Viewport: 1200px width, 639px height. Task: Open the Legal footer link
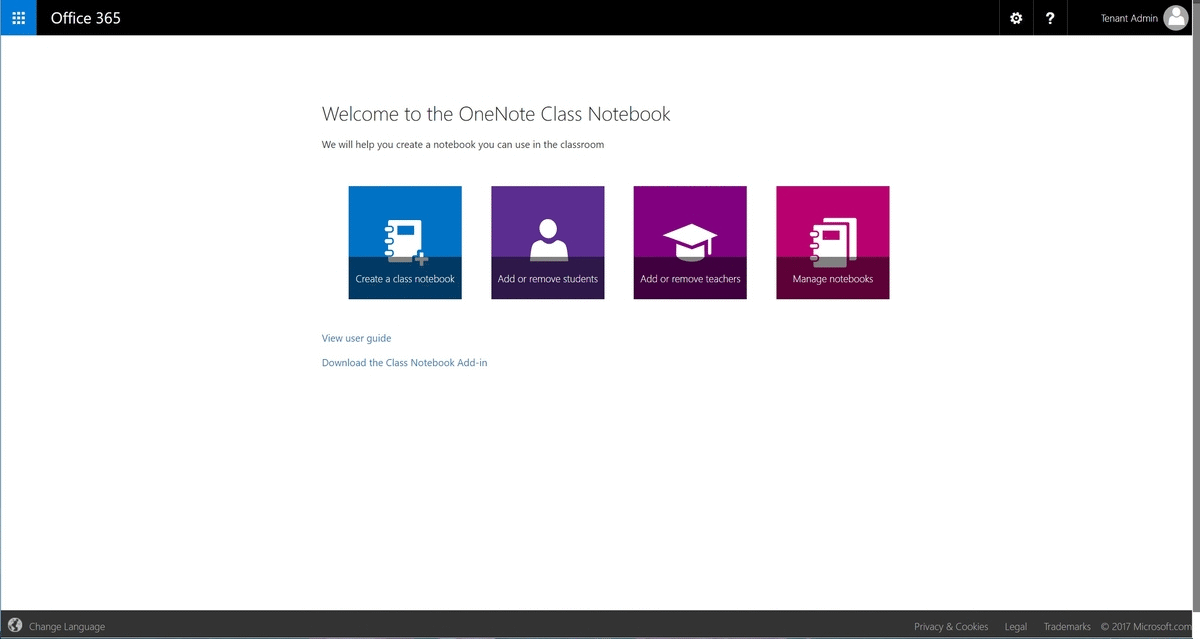pos(1016,627)
